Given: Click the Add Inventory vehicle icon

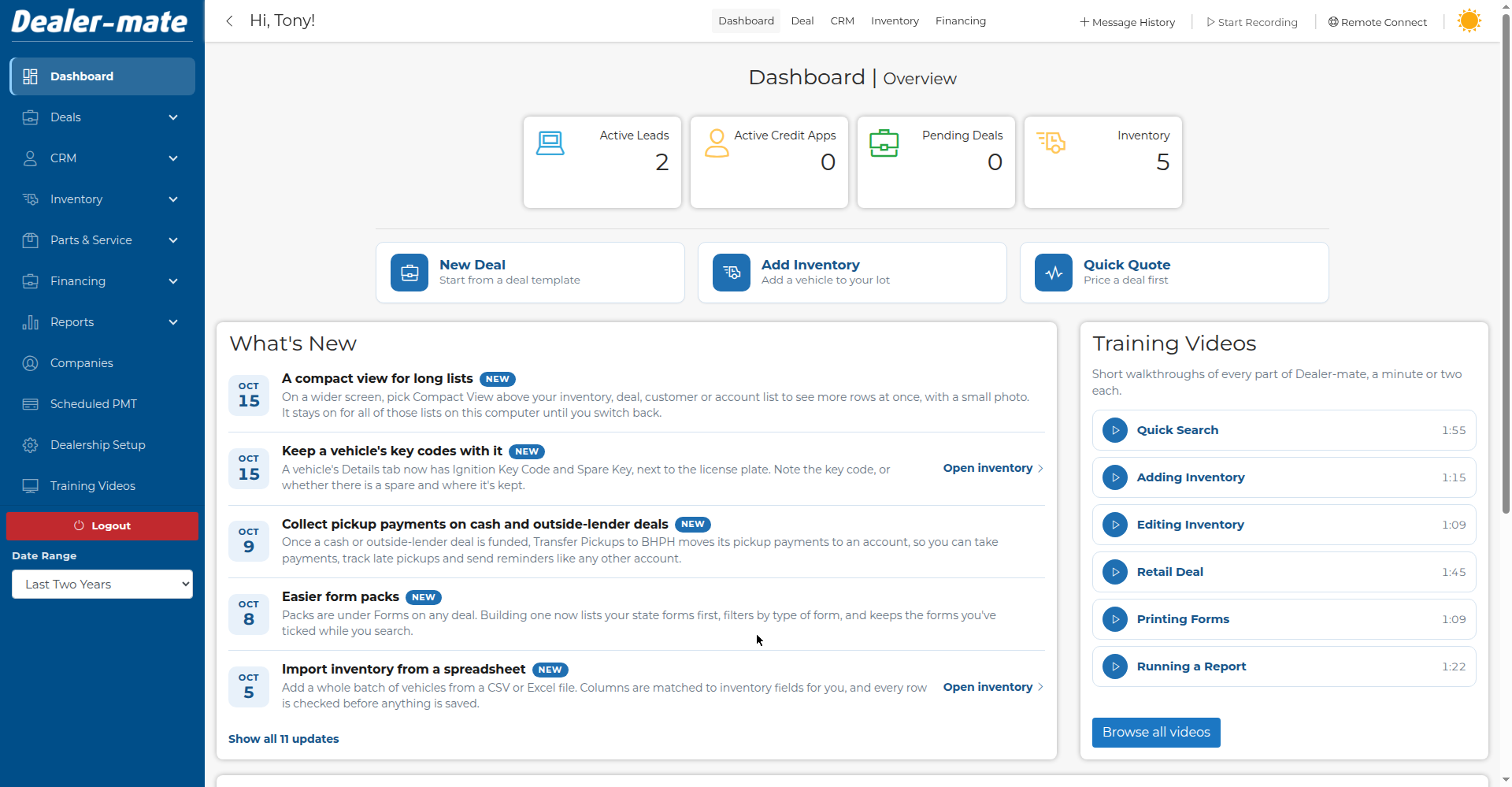Looking at the screenshot, I should 732,273.
